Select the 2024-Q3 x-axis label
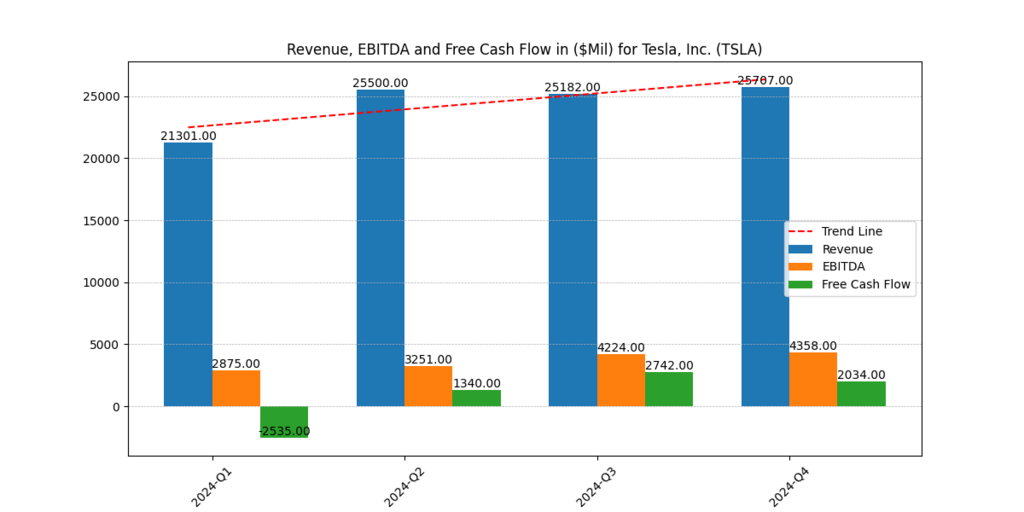 [x=596, y=485]
